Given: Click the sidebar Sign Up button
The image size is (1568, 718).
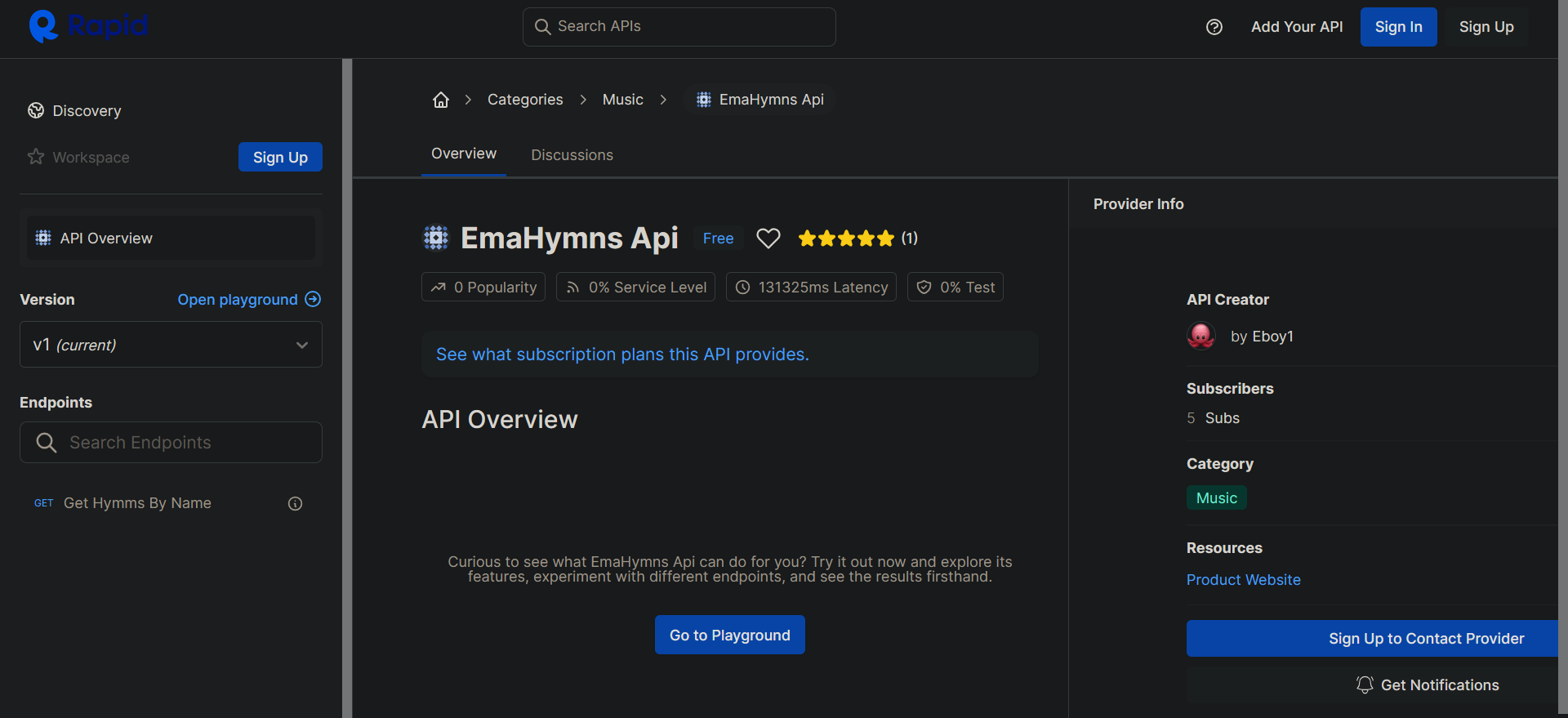Looking at the screenshot, I should pyautogui.click(x=280, y=157).
